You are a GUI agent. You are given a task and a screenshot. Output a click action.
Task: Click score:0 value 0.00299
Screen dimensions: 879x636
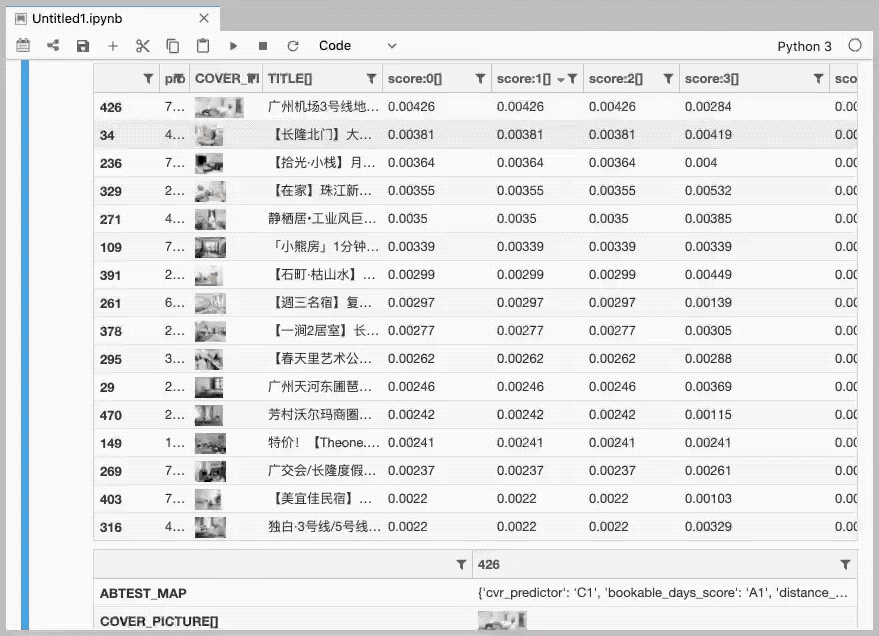pyautogui.click(x=411, y=275)
